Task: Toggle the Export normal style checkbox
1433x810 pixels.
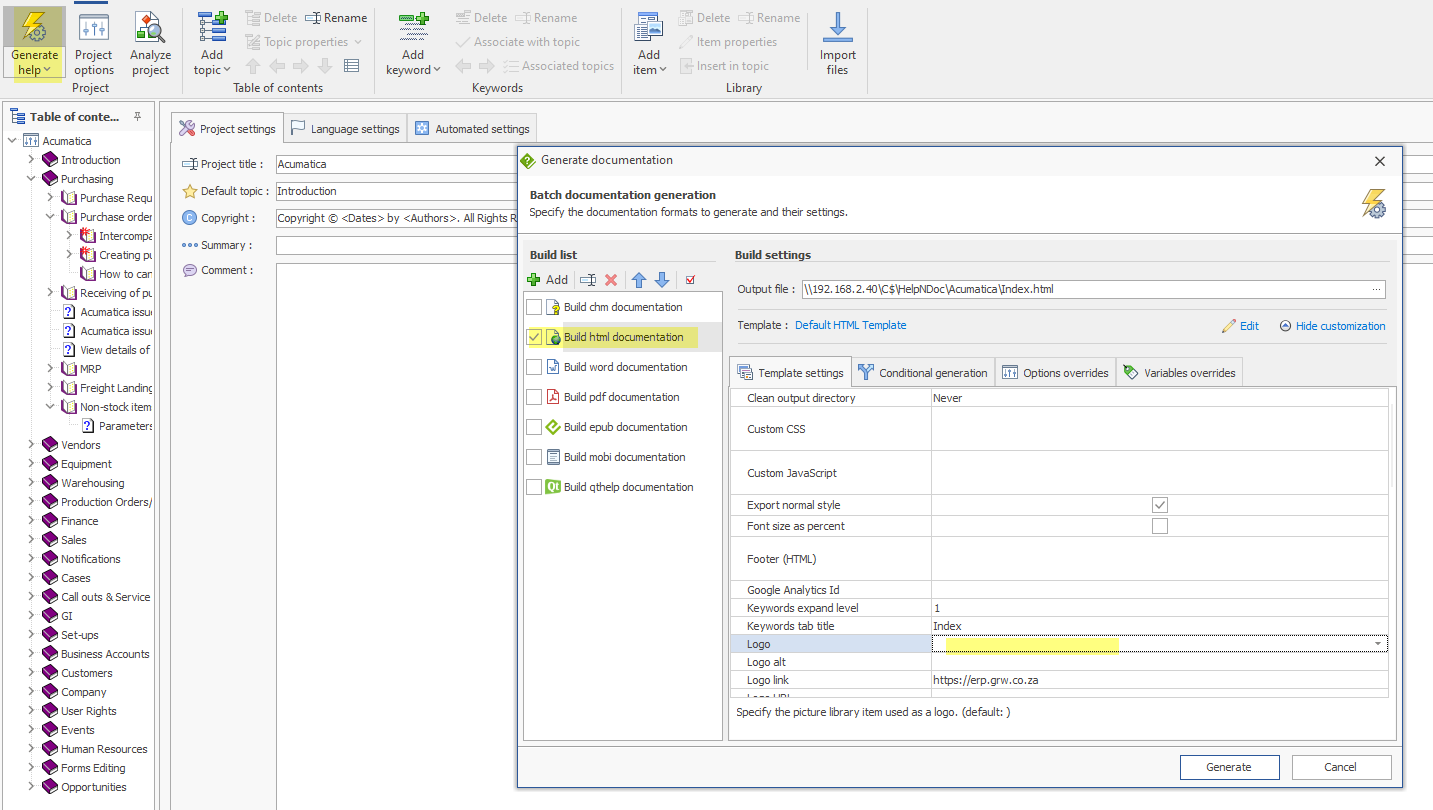Action: click(x=1159, y=505)
